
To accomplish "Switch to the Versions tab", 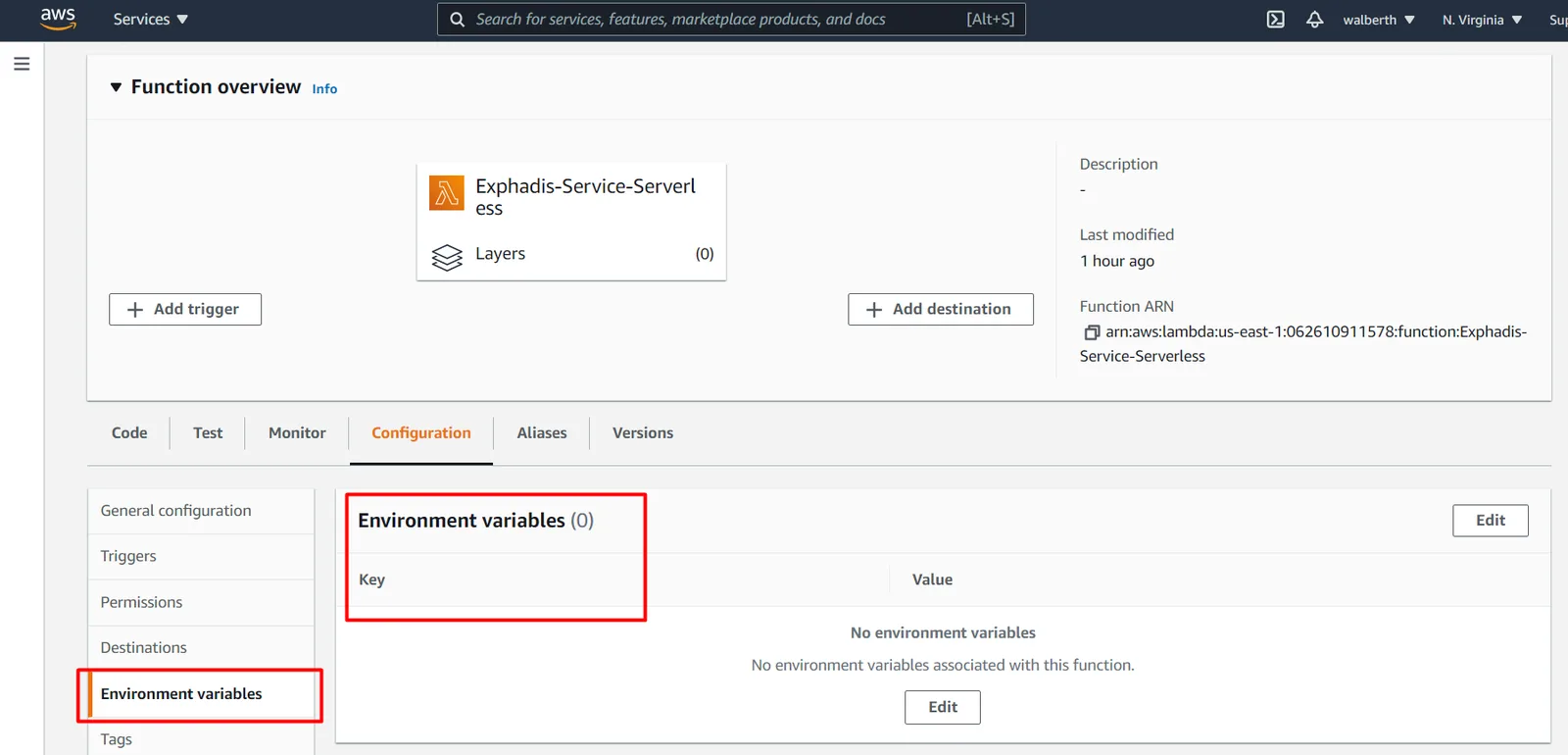I will (643, 432).
